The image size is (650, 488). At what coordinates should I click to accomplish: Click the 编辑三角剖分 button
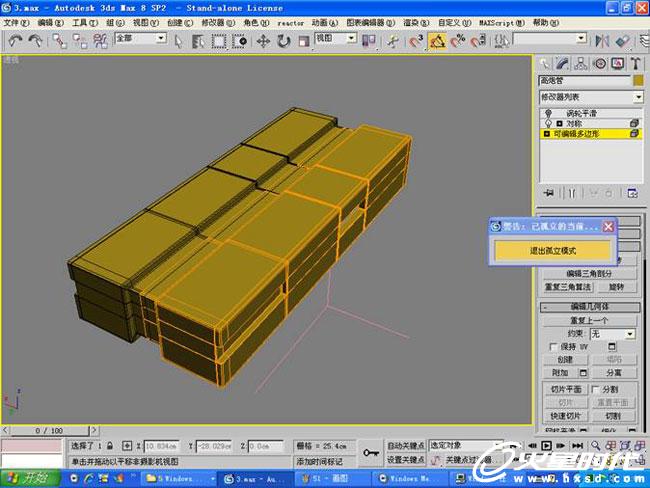[589, 274]
